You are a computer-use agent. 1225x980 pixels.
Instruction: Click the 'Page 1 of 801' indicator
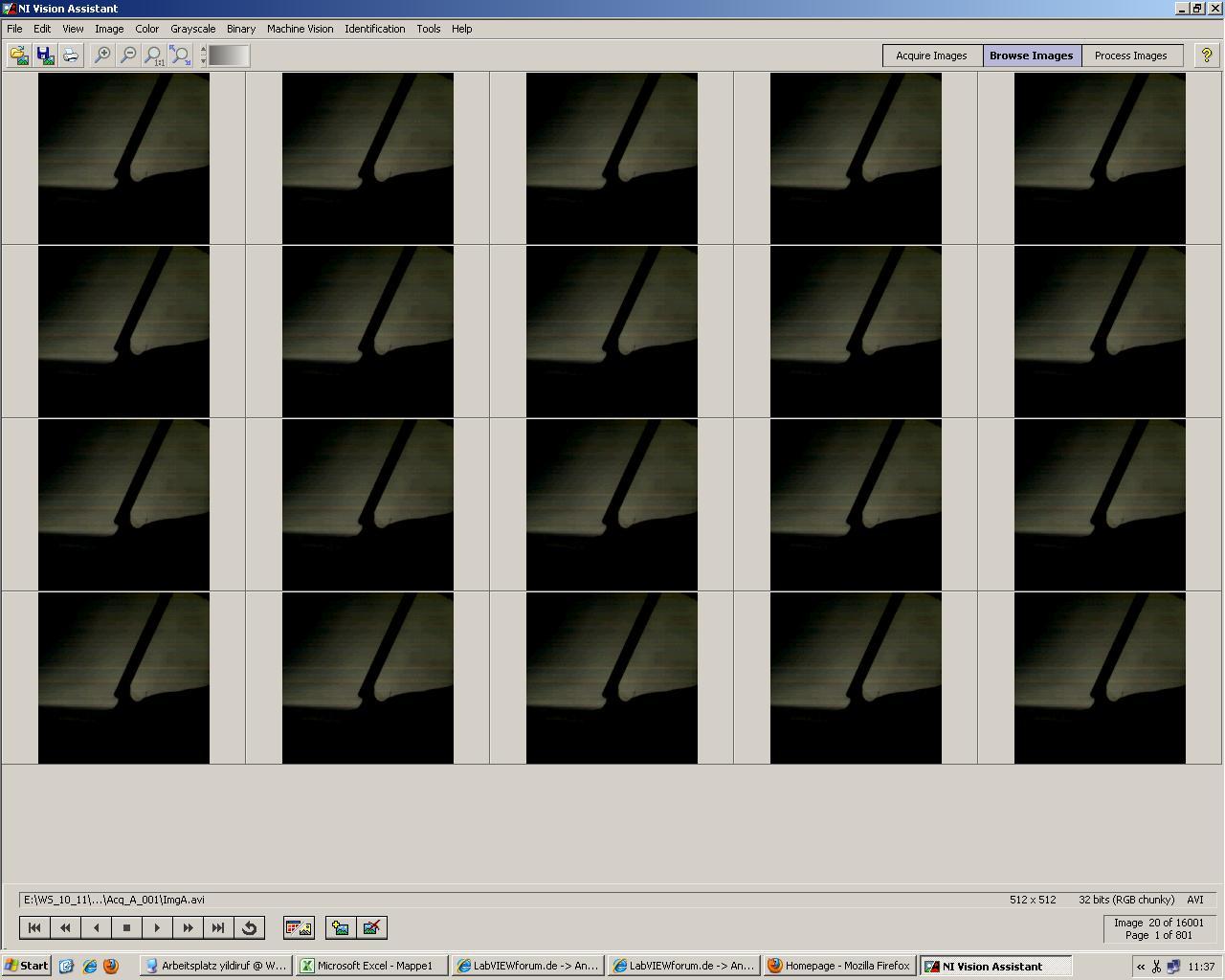tap(1158, 935)
